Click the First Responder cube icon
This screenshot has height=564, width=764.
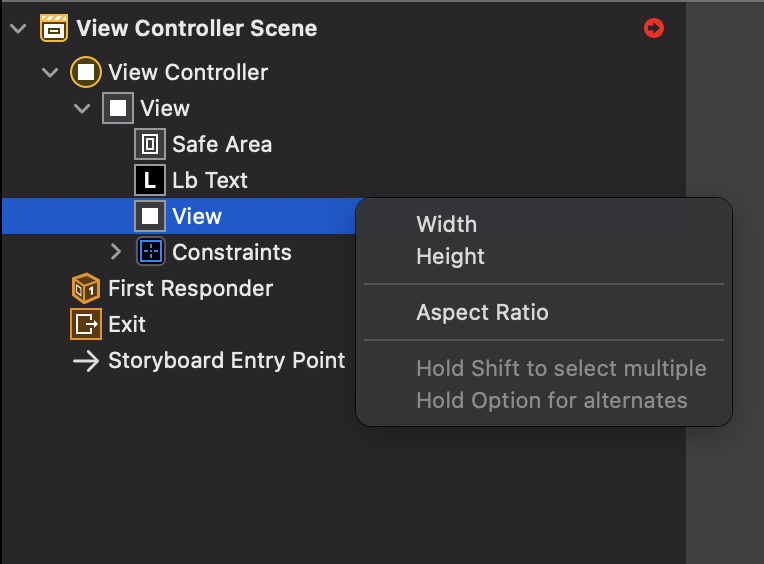pos(86,288)
